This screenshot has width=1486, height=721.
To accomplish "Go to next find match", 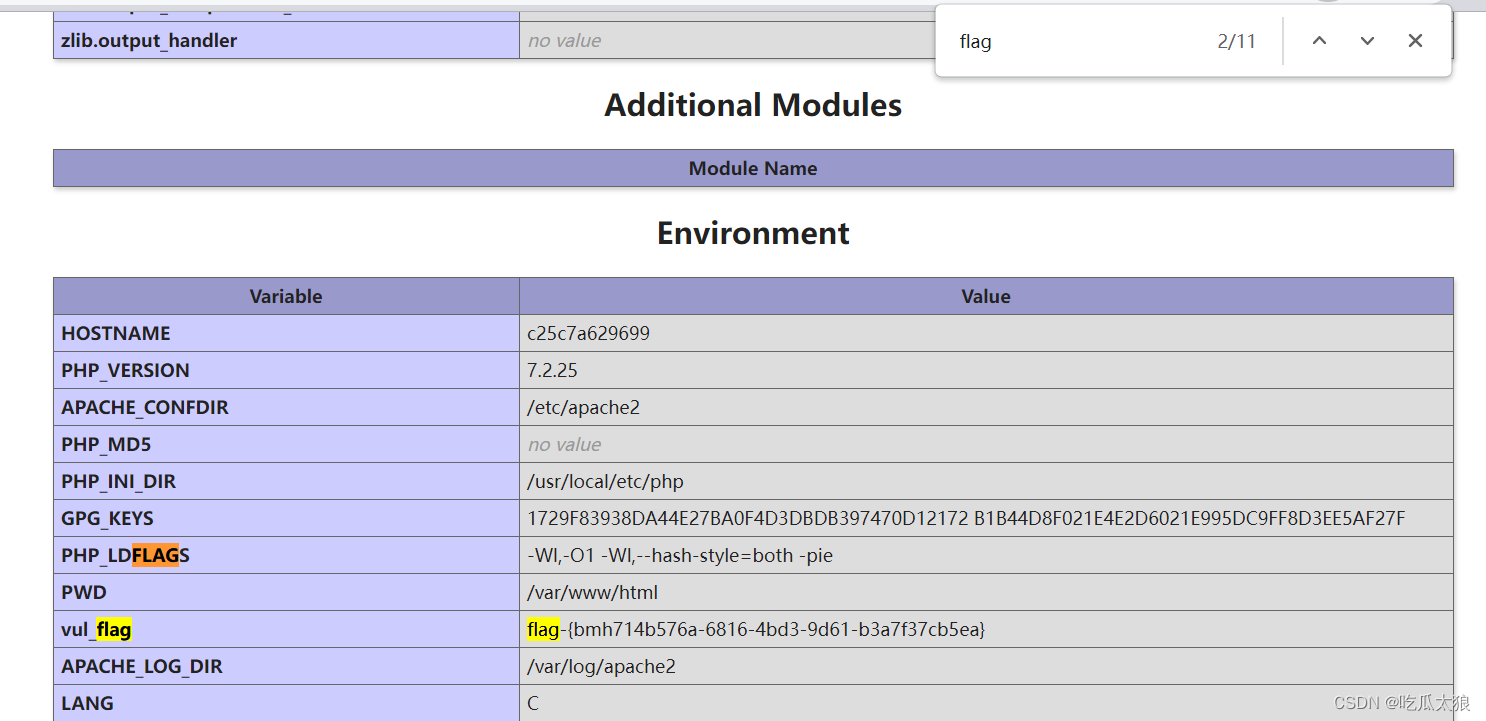I will (1367, 41).
